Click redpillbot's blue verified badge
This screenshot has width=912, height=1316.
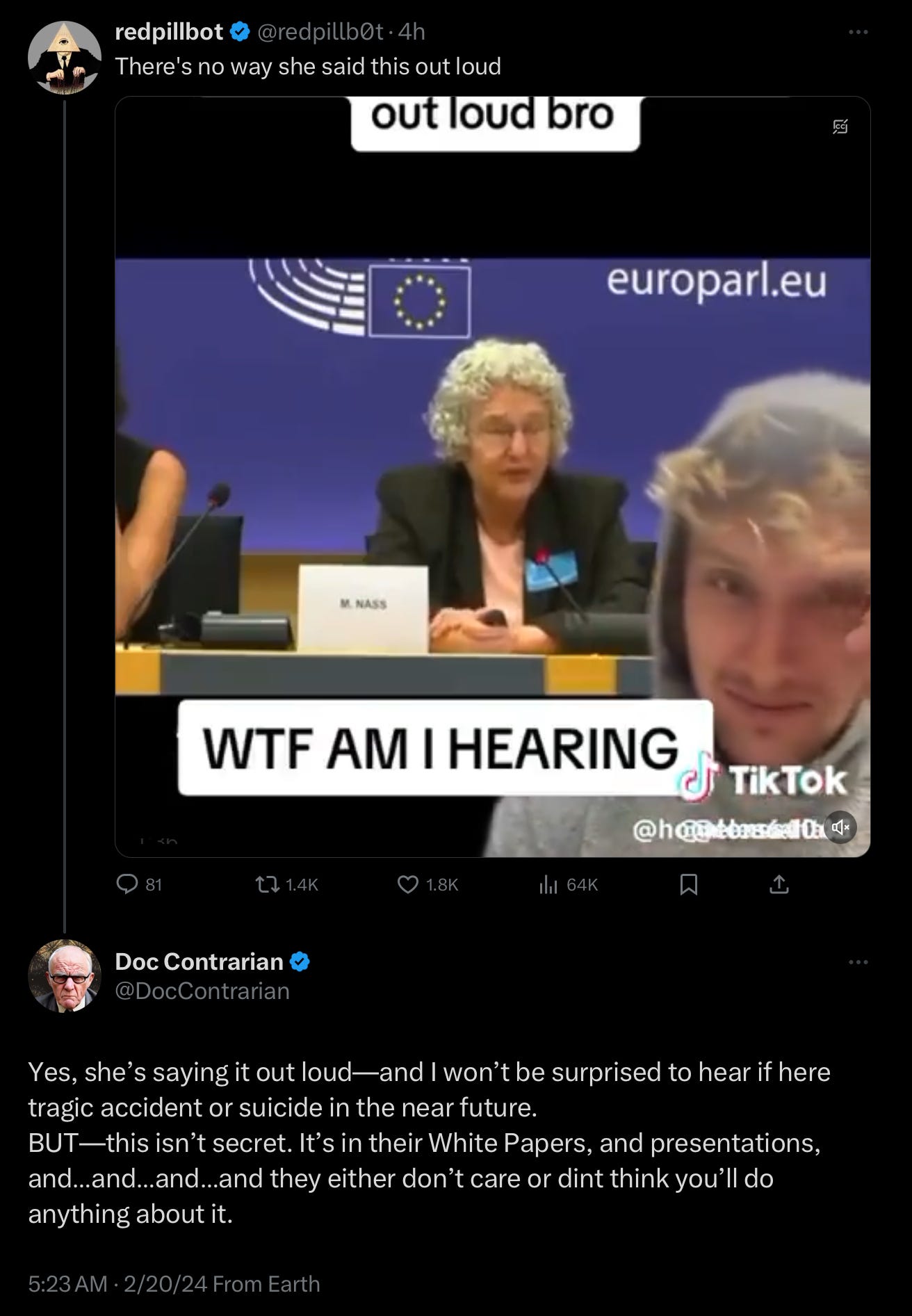[240, 31]
